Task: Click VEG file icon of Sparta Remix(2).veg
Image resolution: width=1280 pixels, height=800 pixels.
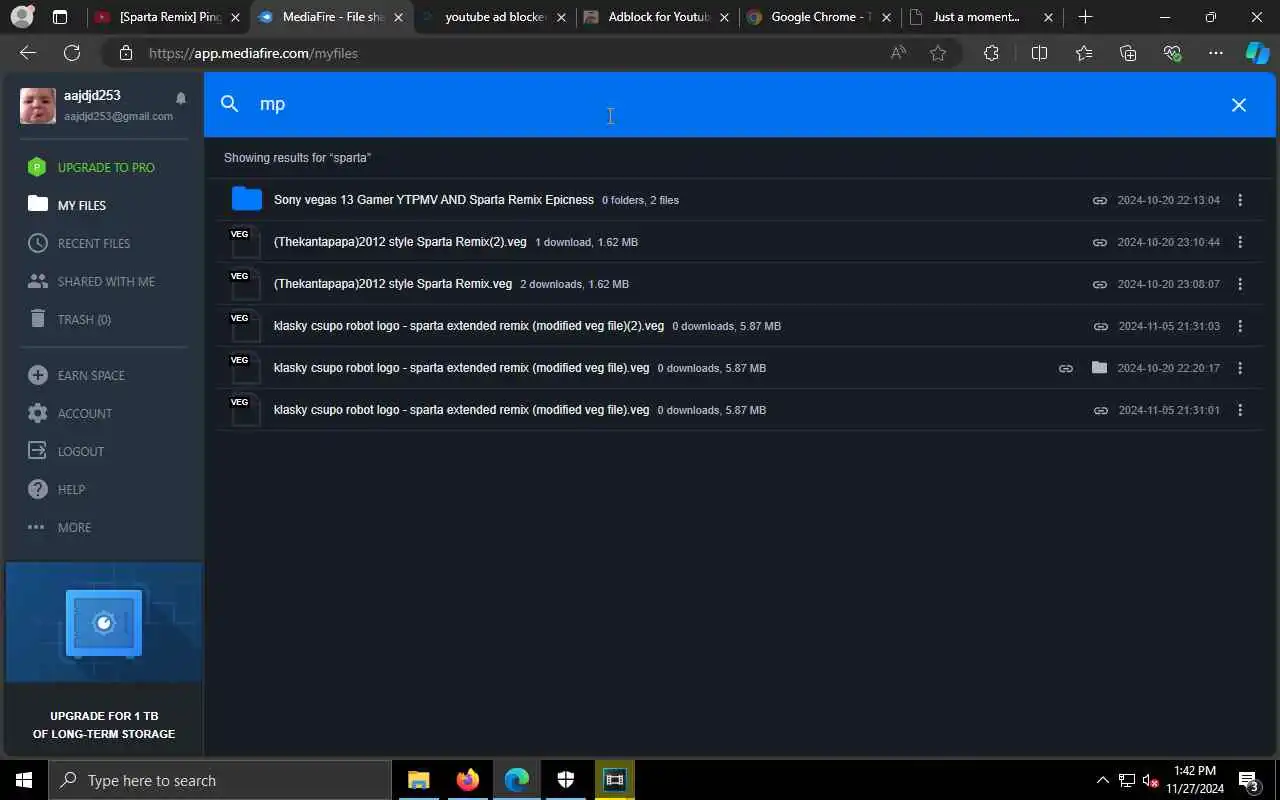Action: coord(245,241)
